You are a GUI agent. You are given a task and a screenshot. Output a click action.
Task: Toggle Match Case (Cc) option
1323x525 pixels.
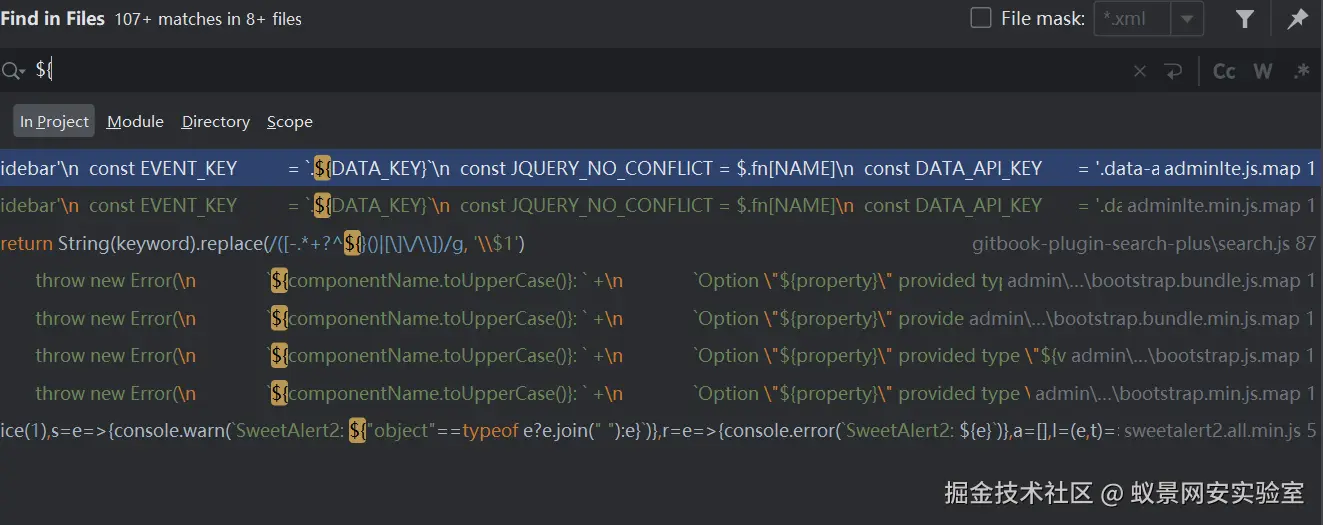pyautogui.click(x=1224, y=71)
